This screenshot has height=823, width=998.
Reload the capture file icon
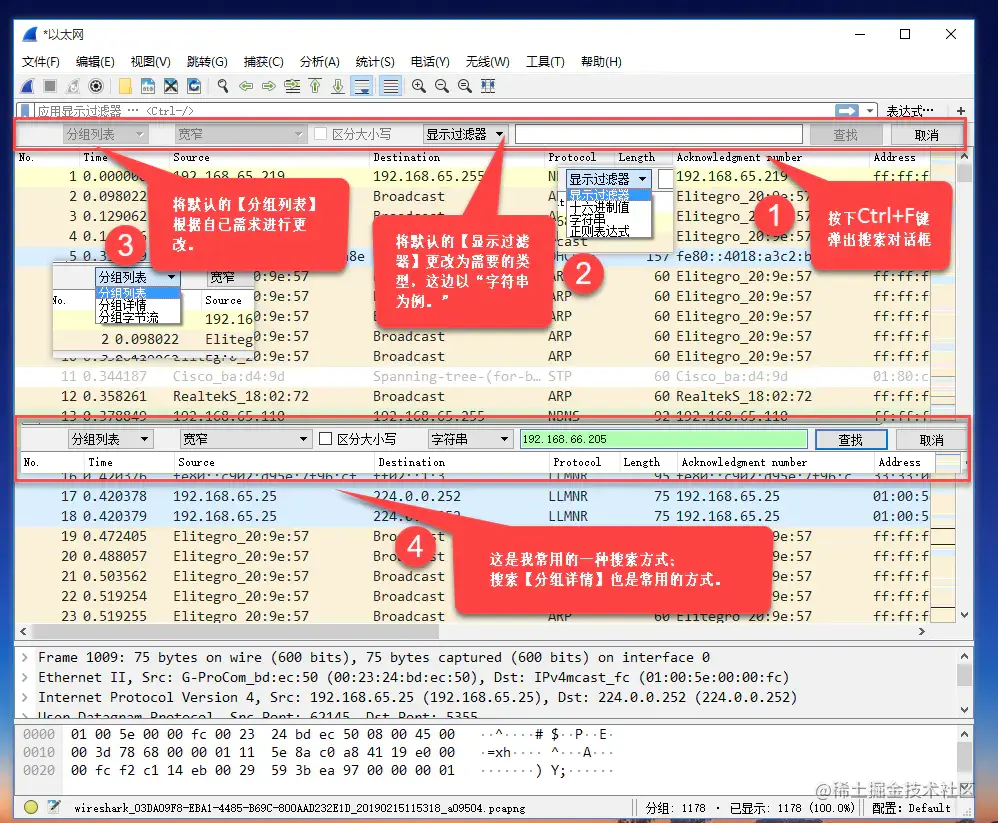tap(194, 86)
